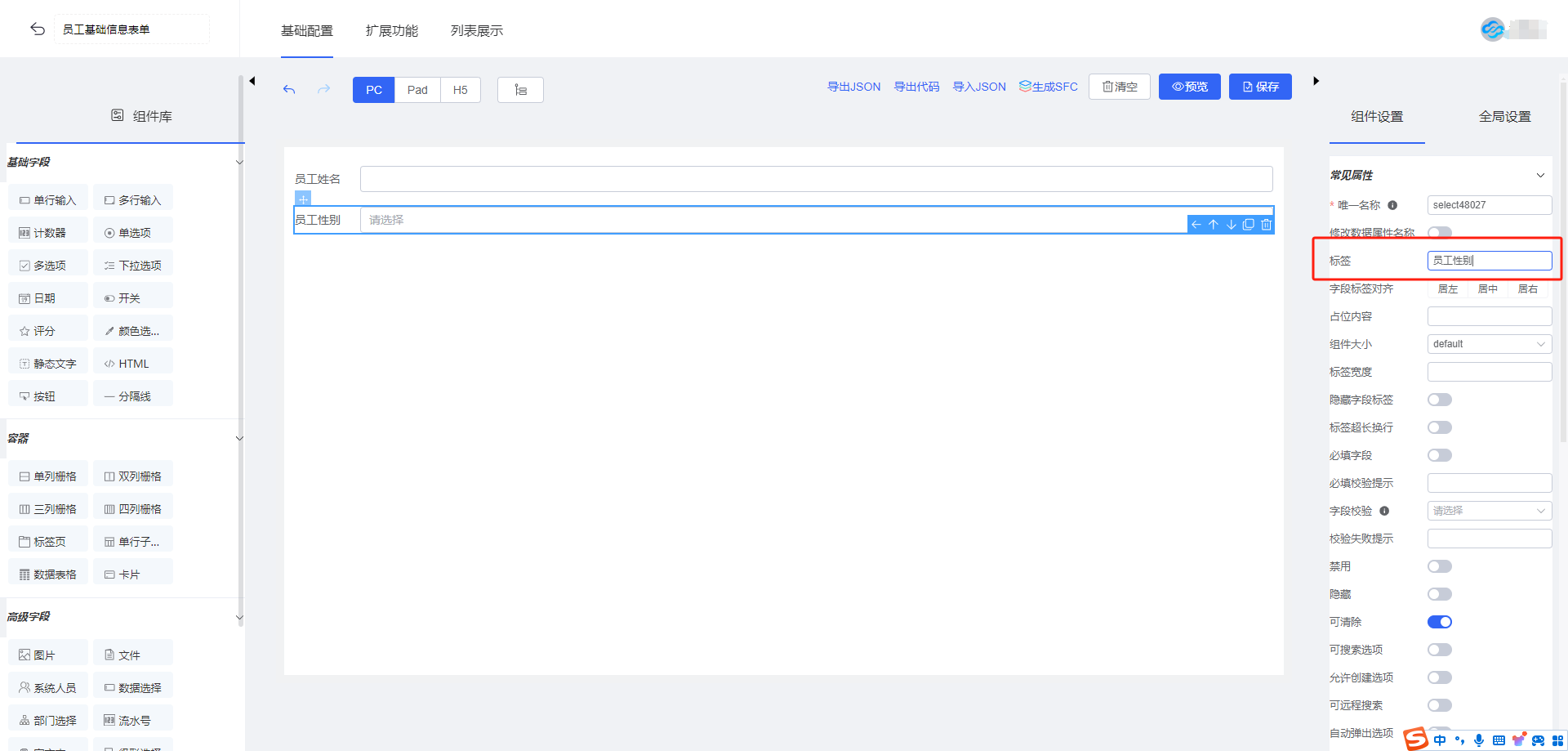The image size is (1568, 751).
Task: Delete the selected 员工性别 field via trash icon
Action: pyautogui.click(x=1266, y=225)
